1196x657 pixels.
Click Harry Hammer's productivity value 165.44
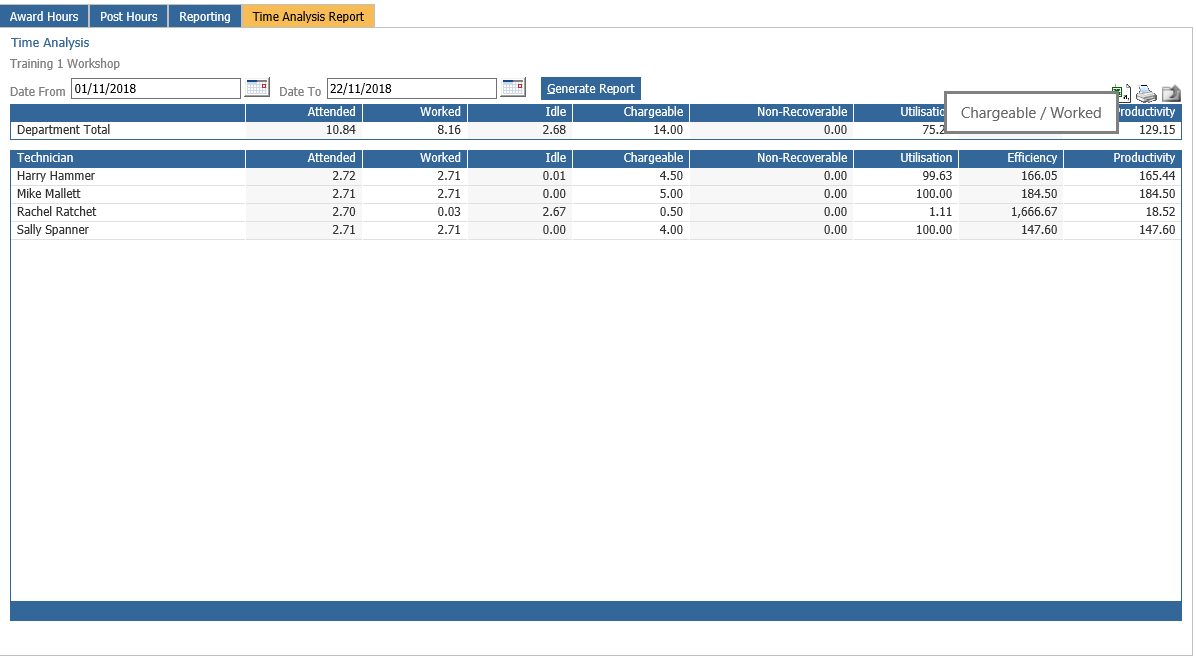(1157, 176)
